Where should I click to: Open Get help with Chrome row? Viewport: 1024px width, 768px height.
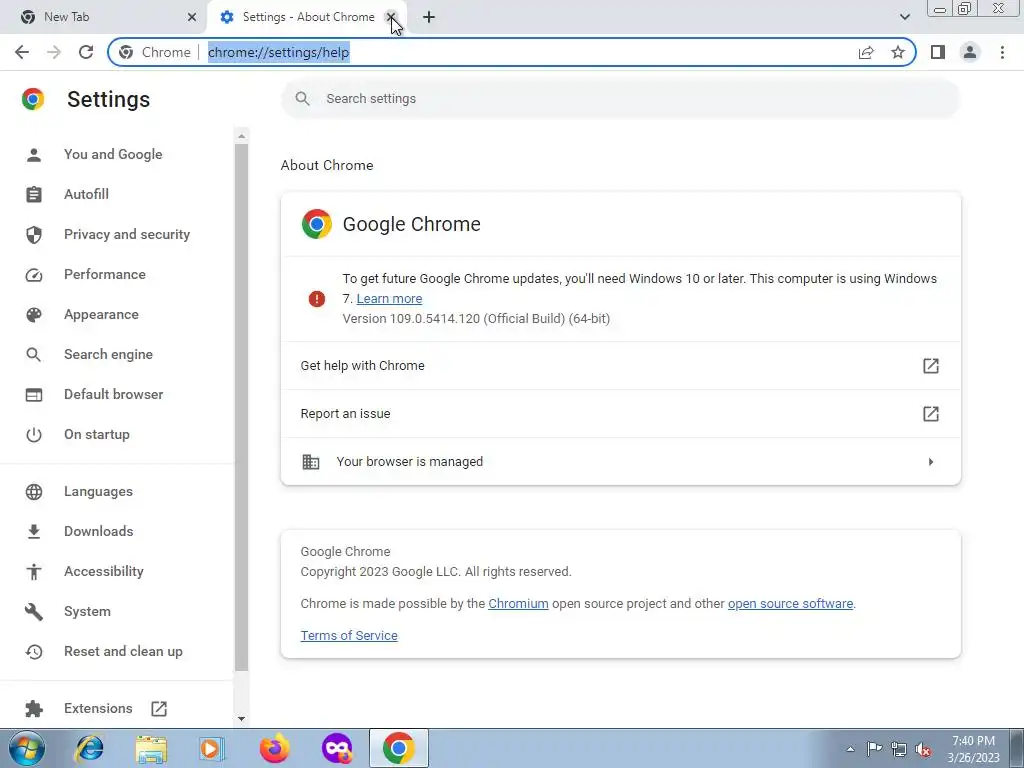click(x=620, y=366)
